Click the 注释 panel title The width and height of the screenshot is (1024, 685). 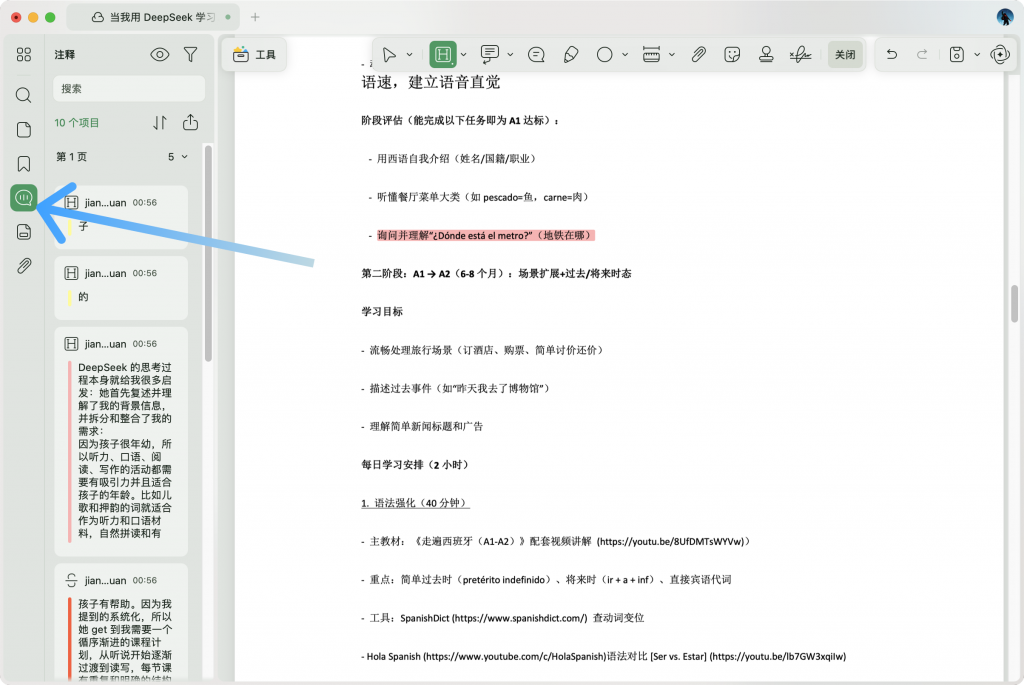pos(65,55)
